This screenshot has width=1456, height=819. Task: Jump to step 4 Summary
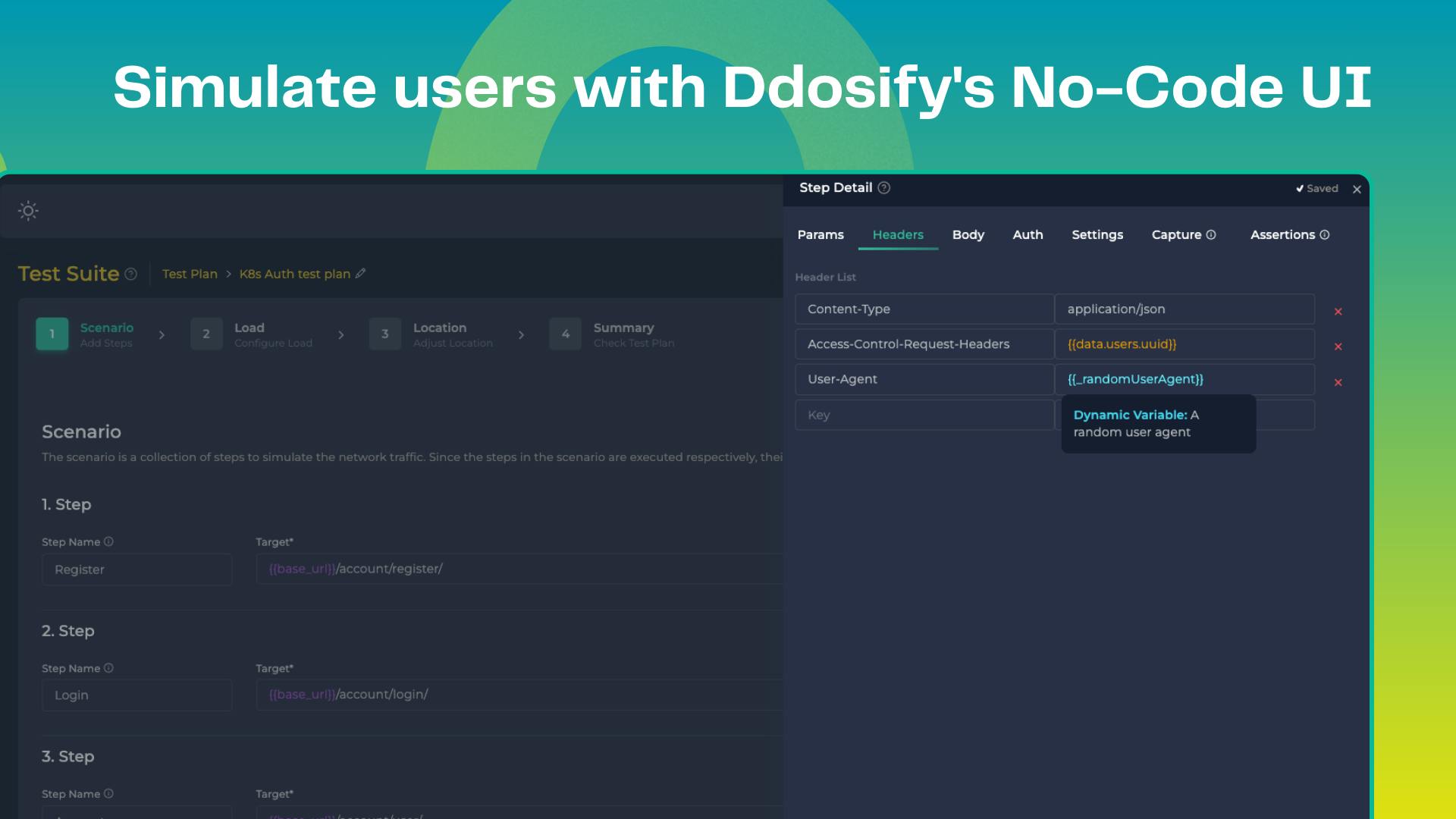(612, 334)
